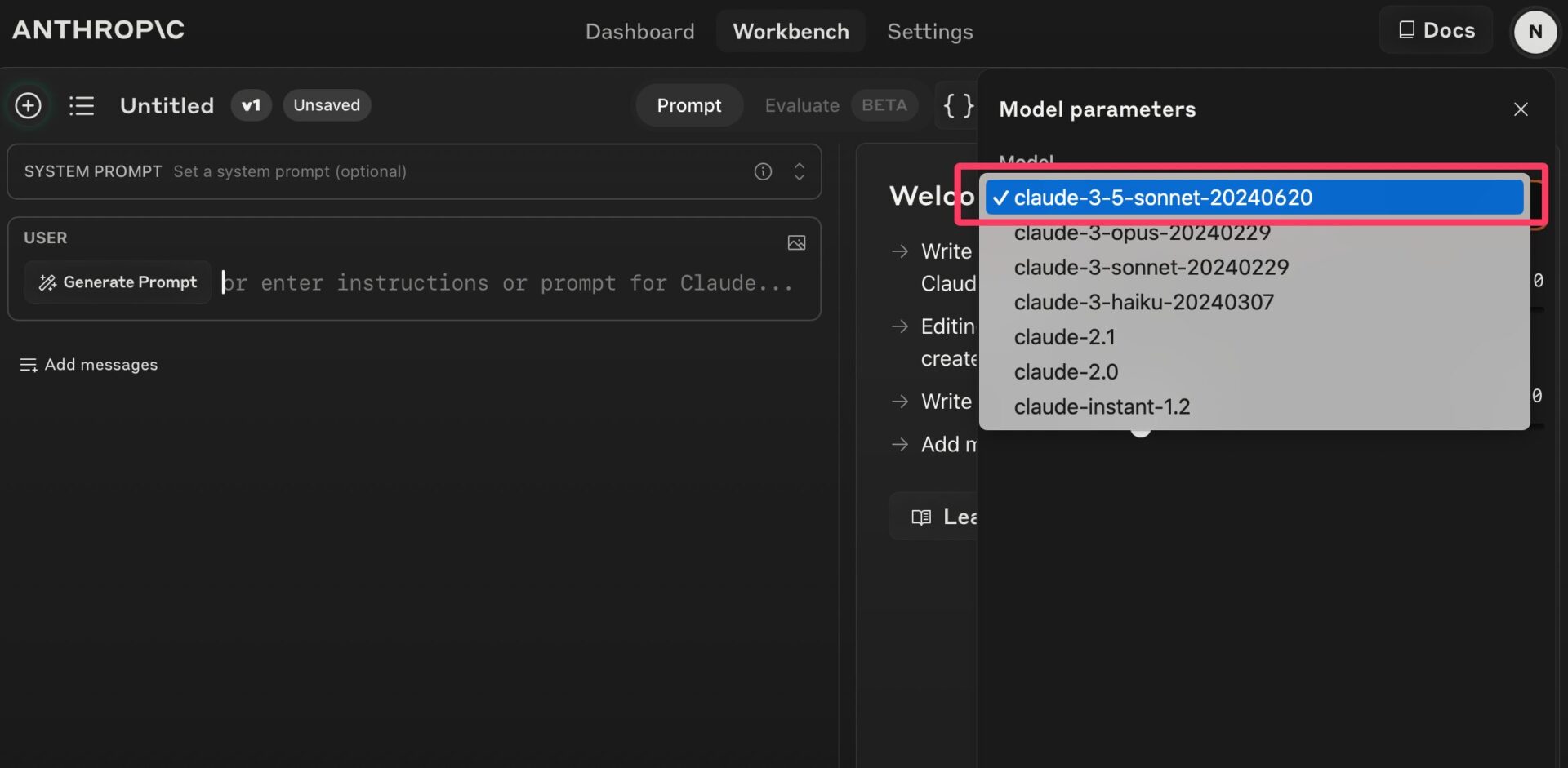Open the prompt list icon
The height and width of the screenshot is (768, 1568).
click(x=82, y=105)
